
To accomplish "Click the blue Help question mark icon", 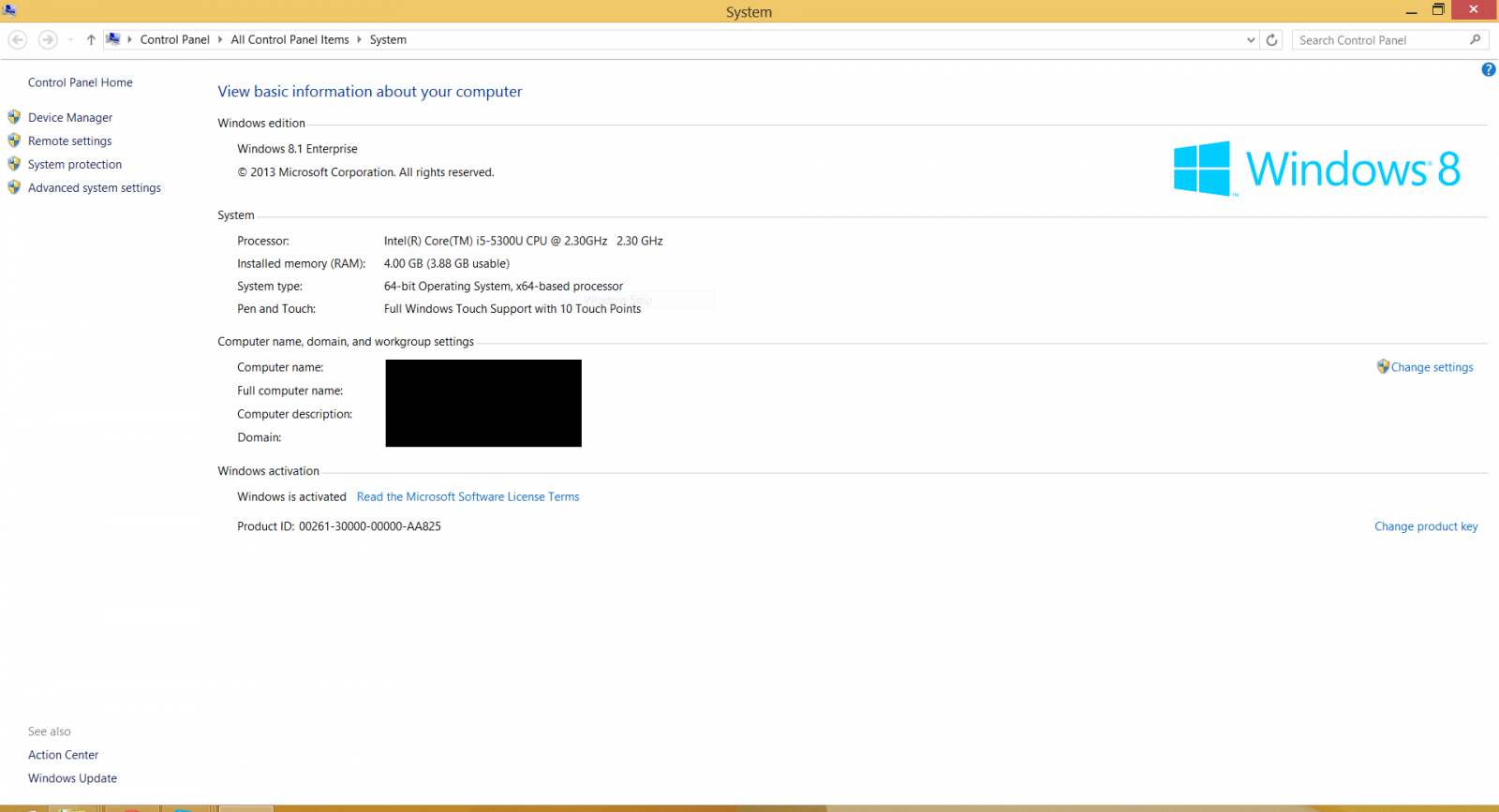I will 1488,70.
